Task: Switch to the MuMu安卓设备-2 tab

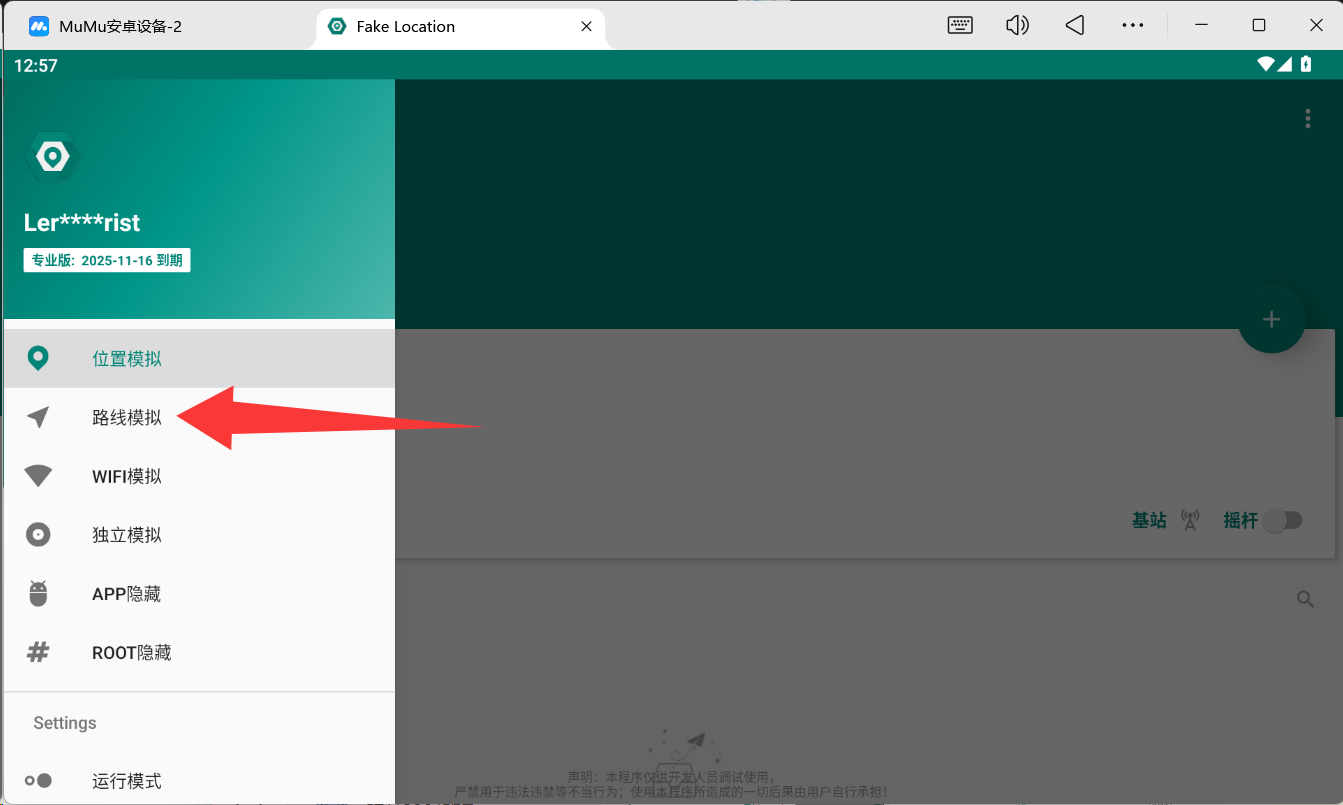Action: pyautogui.click(x=120, y=26)
